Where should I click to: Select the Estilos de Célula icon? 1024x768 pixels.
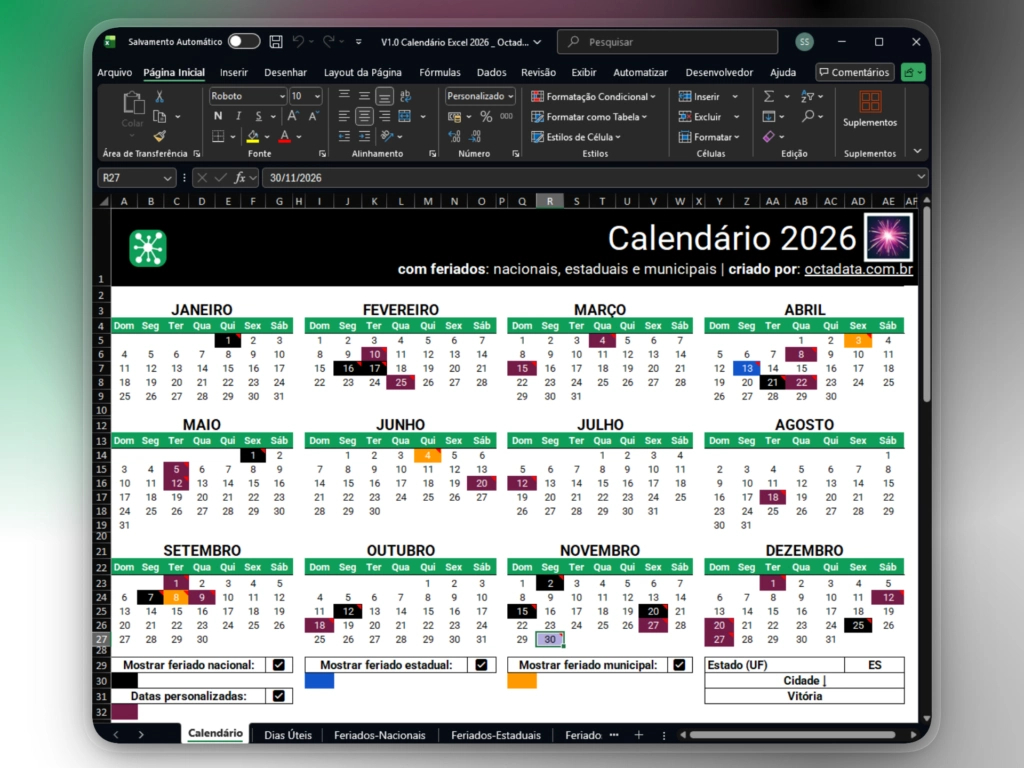click(x=536, y=138)
